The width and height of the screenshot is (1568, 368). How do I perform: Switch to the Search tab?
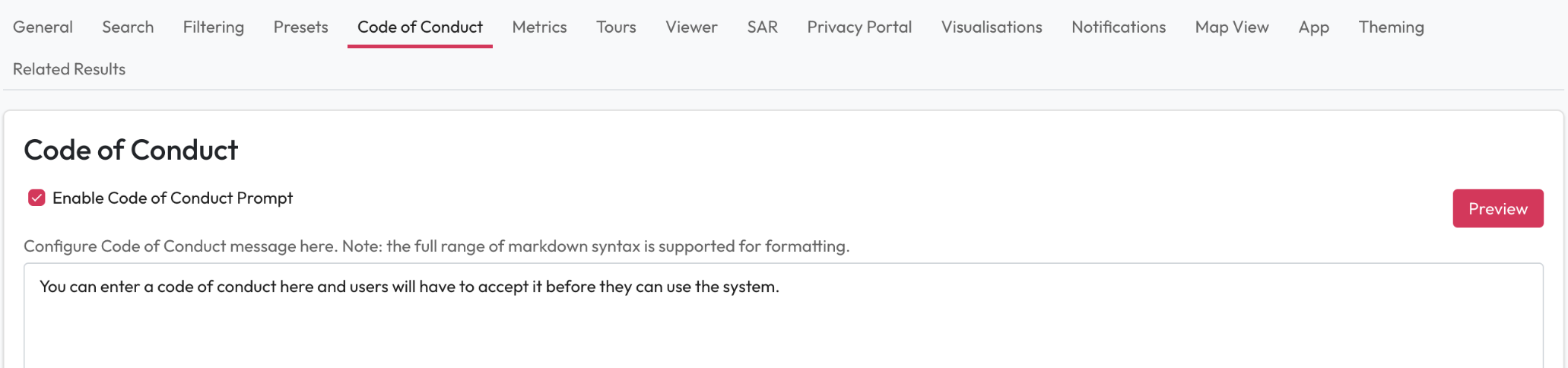click(x=128, y=27)
